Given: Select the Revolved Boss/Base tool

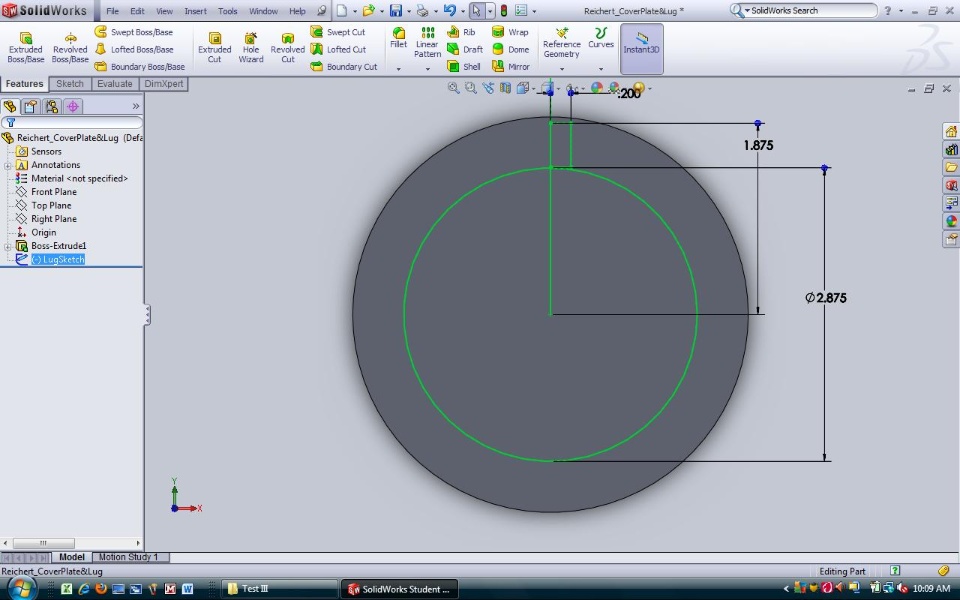Looking at the screenshot, I should point(70,48).
